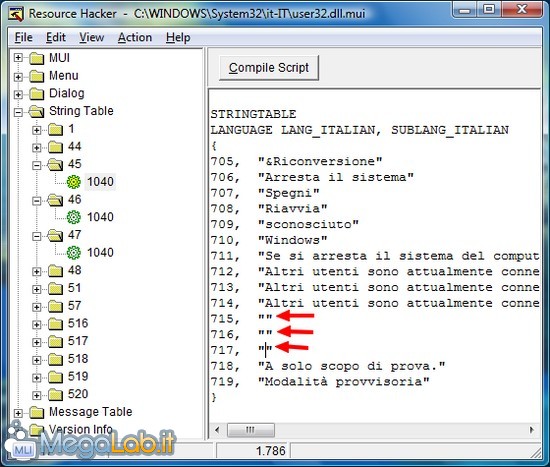Open the File menu
The image size is (550, 467).
24,37
